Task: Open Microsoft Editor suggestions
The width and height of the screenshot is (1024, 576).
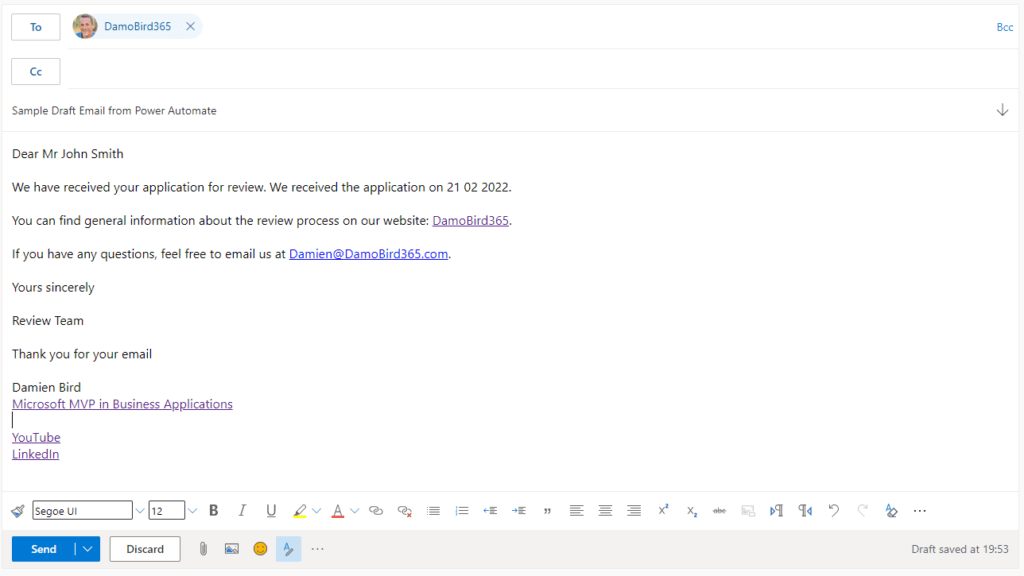Action: click(x=288, y=548)
